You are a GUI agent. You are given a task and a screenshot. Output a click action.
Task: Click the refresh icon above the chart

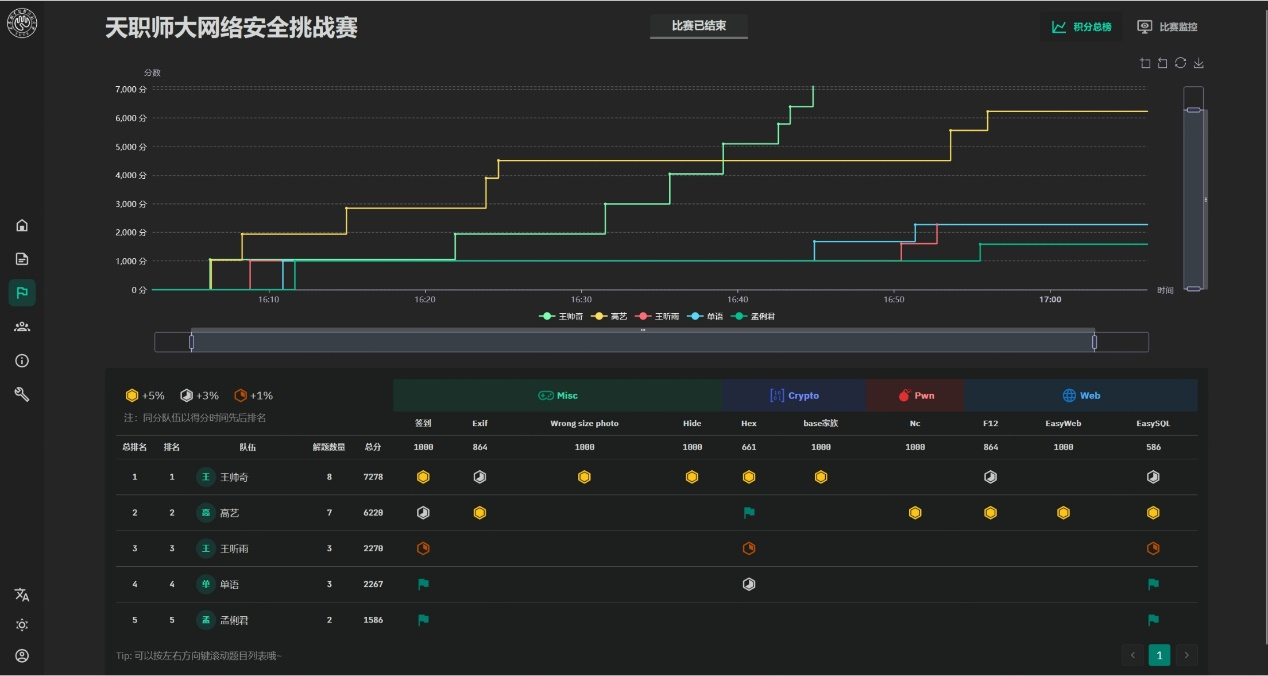click(x=1181, y=63)
